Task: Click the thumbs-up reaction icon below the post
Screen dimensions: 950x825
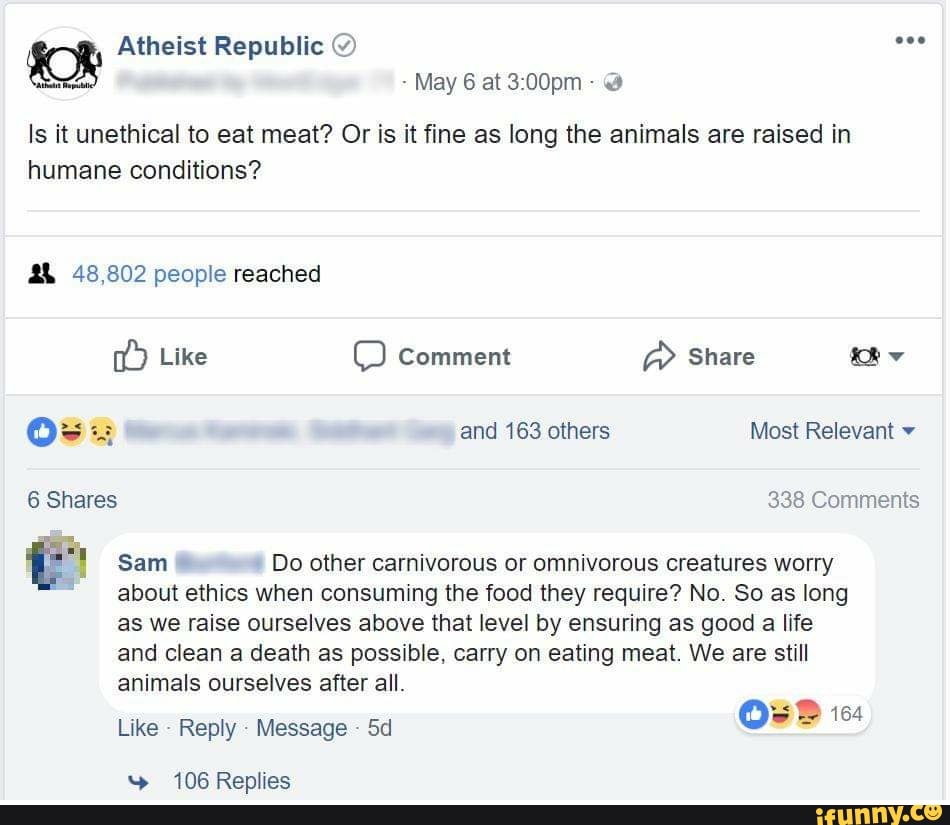Action: click(x=42, y=431)
